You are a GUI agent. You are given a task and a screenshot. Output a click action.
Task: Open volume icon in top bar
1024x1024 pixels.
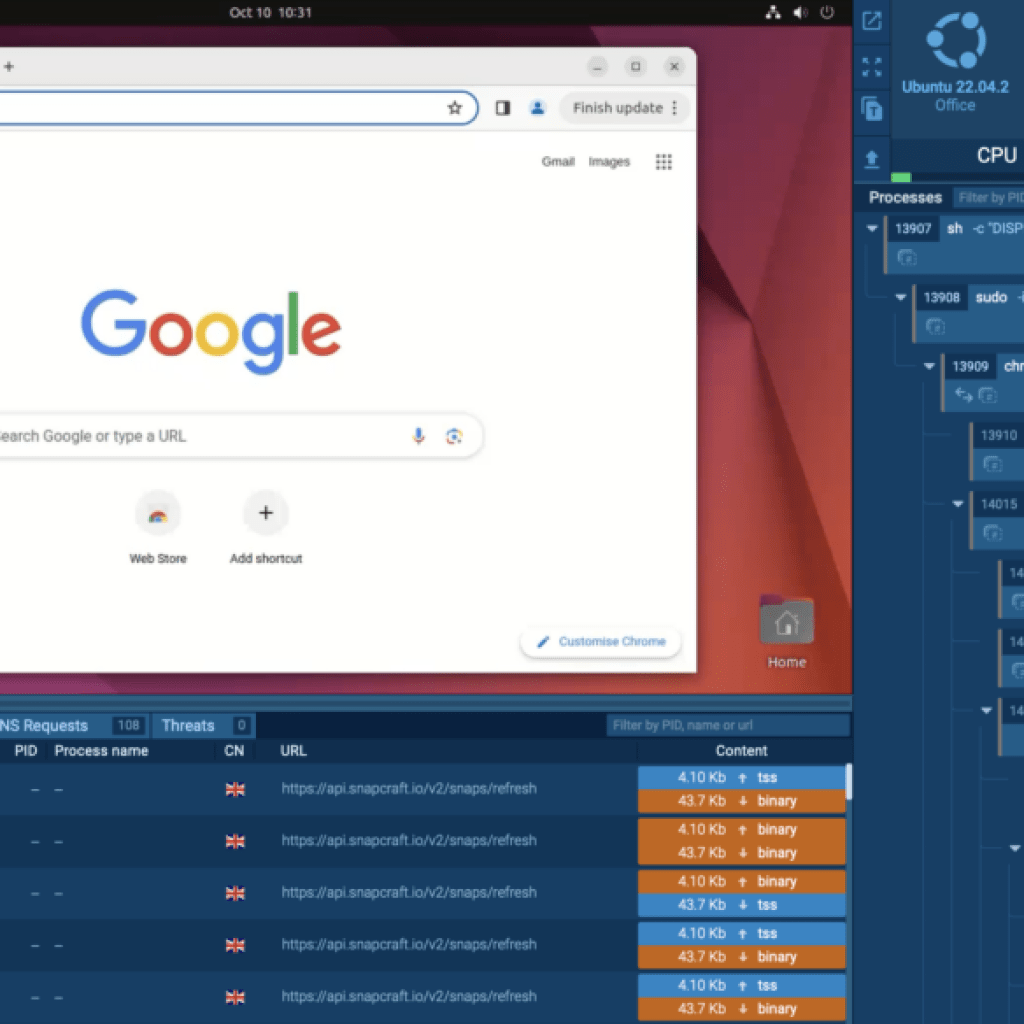[x=800, y=12]
